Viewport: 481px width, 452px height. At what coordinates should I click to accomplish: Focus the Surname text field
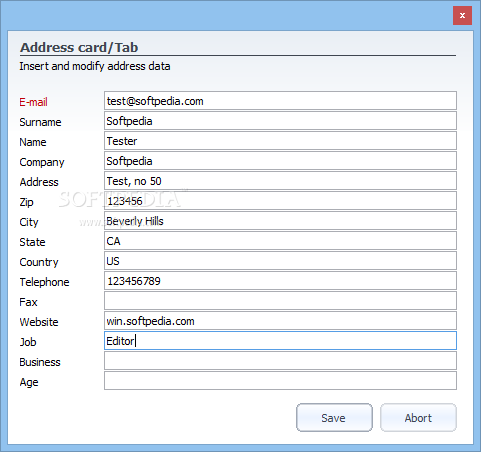[280, 121]
